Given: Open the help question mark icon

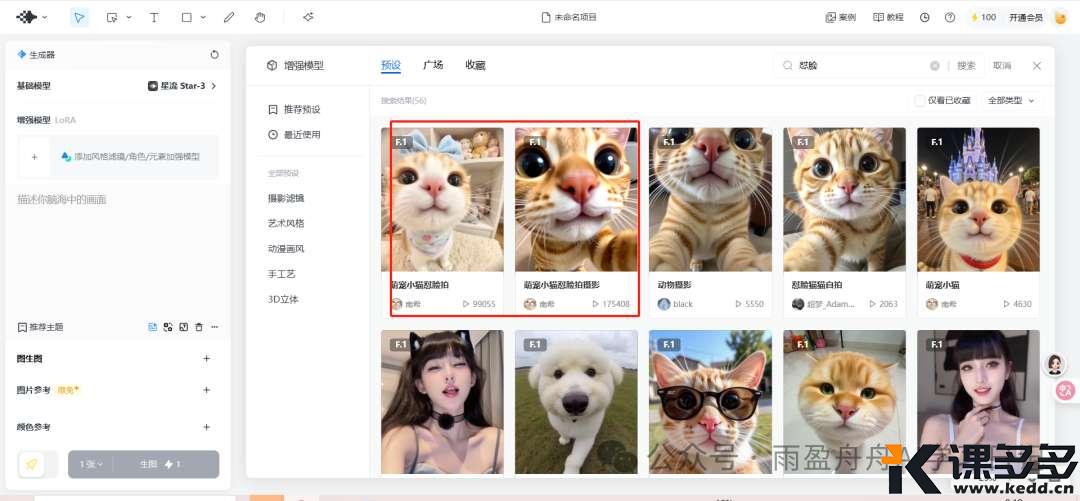Looking at the screenshot, I should [949, 17].
